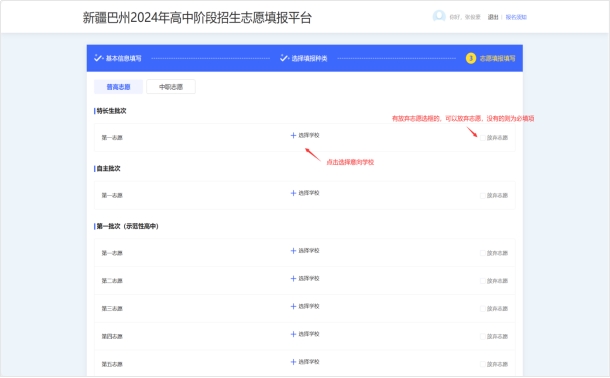Click the checkmark icon beside 选择填报种类
The image size is (610, 378).
(x=284, y=58)
